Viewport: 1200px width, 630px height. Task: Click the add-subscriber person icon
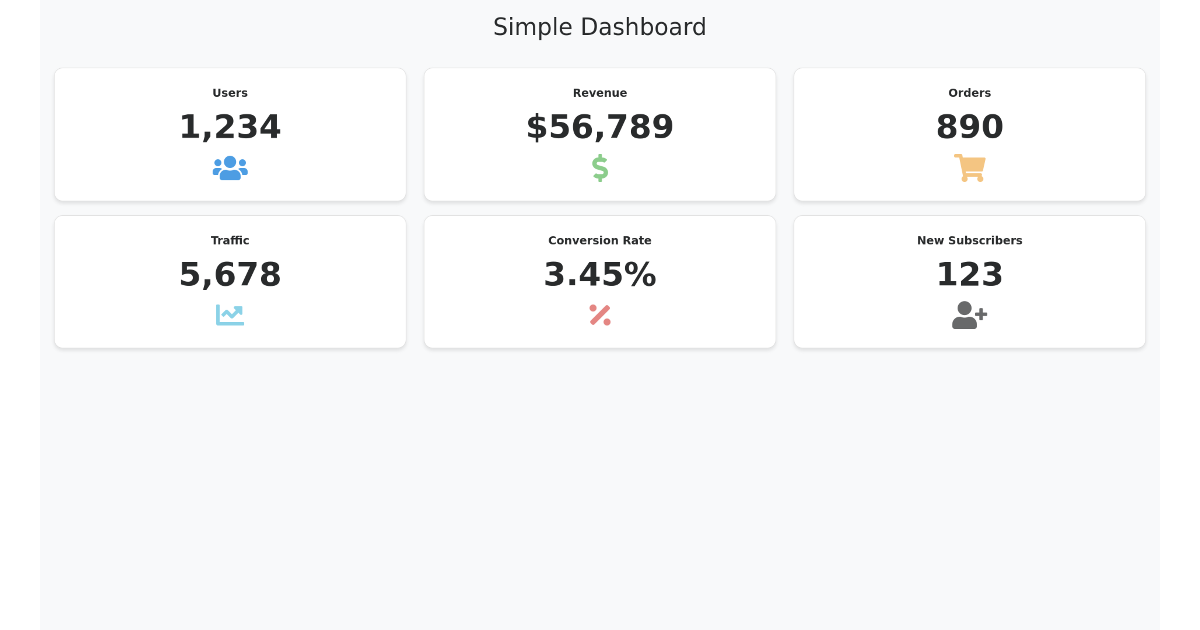point(969,315)
